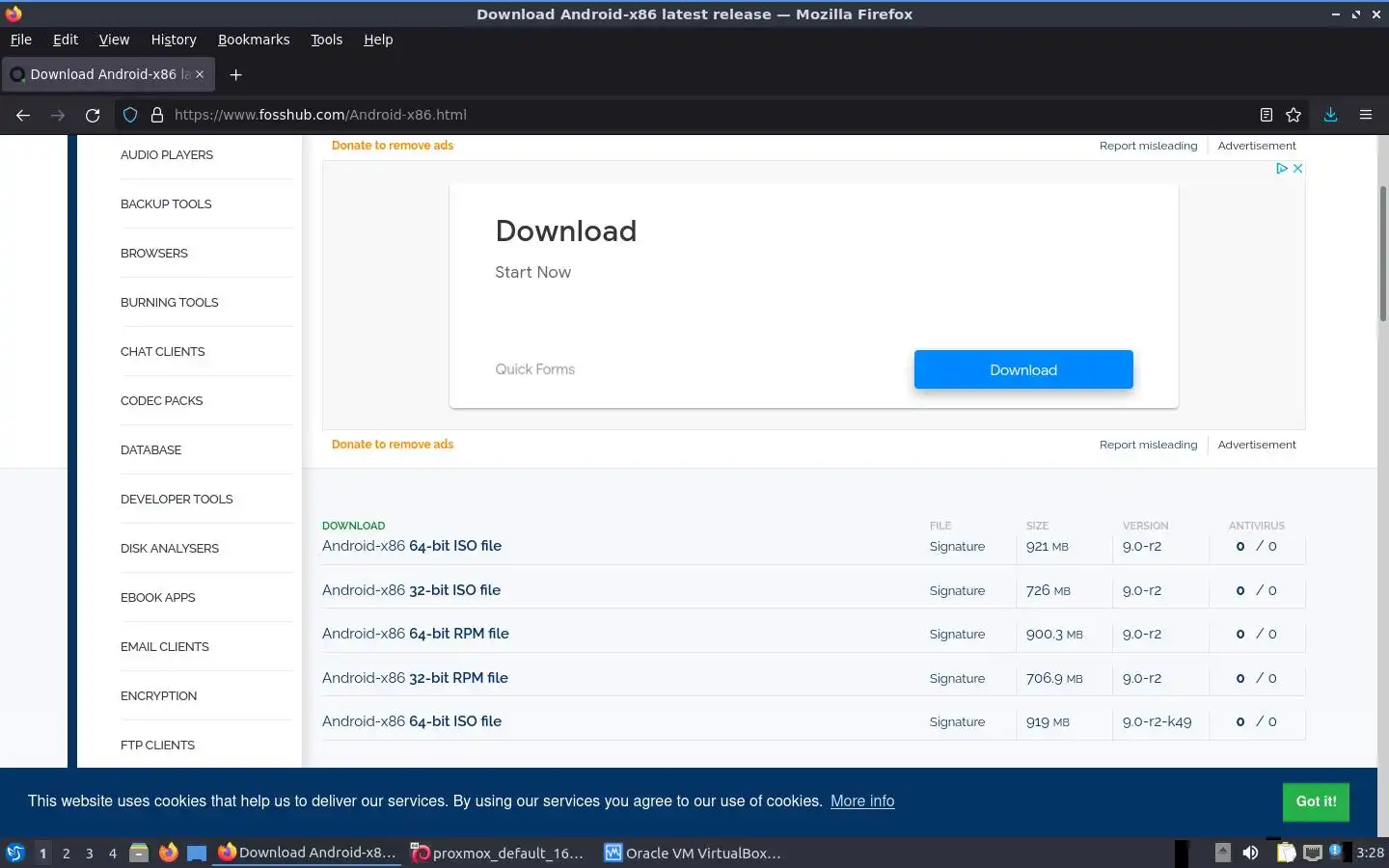1389x868 pixels.
Task: Launch the file manager from the taskbar
Action: coord(139,853)
